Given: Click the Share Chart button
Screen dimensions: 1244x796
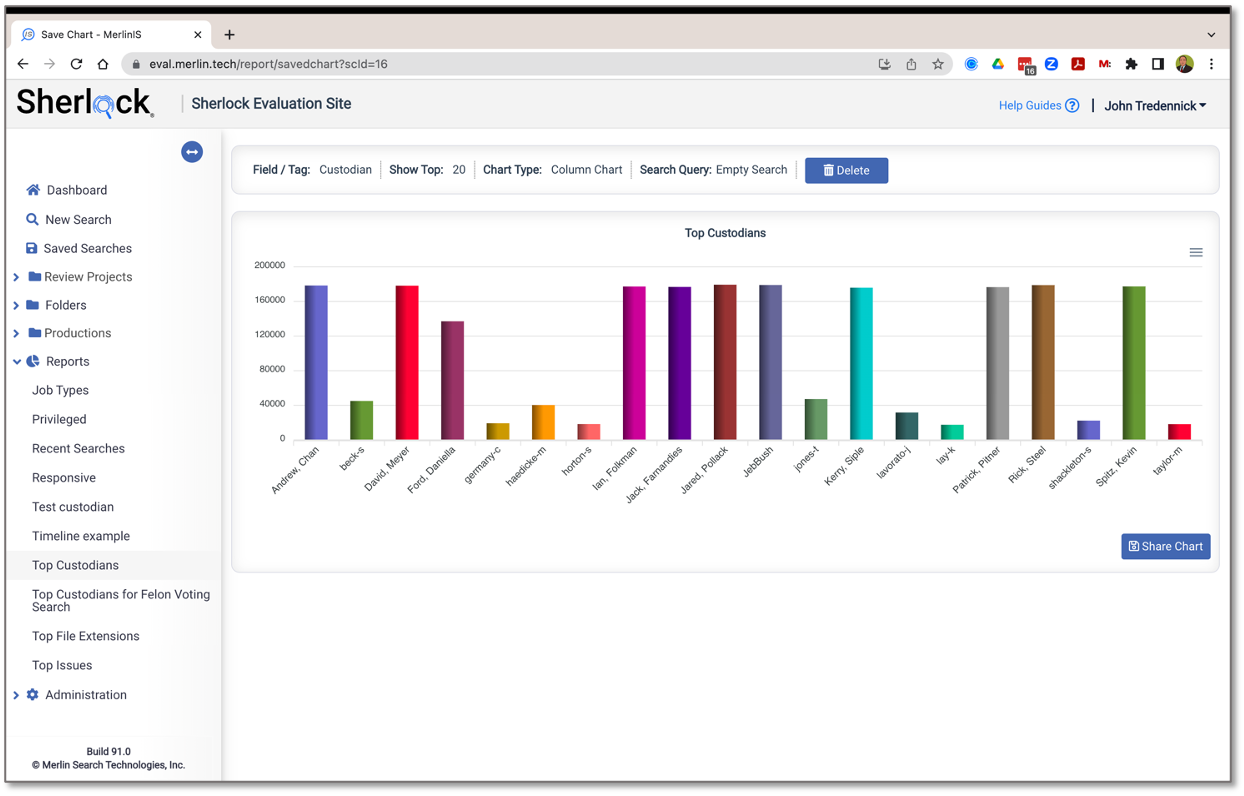Looking at the screenshot, I should (1165, 546).
